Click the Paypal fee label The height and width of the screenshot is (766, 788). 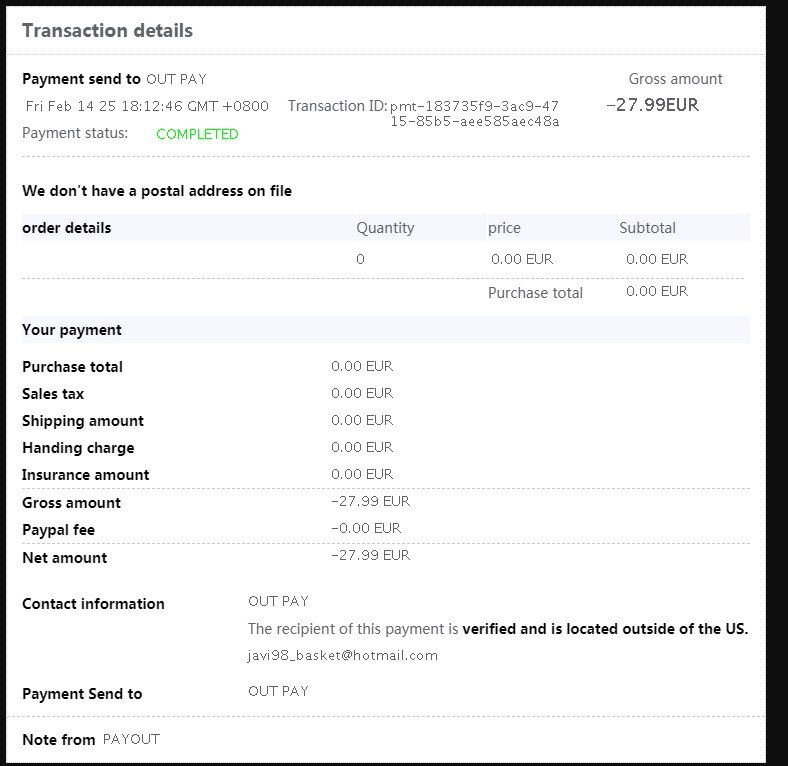pos(59,530)
